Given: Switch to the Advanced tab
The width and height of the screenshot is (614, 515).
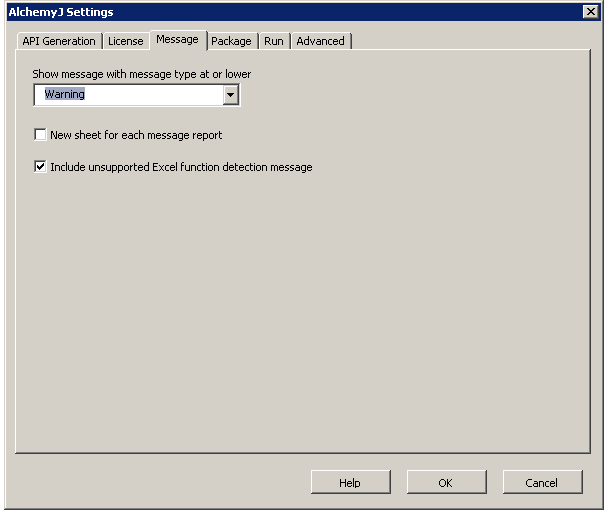Looking at the screenshot, I should (x=320, y=41).
